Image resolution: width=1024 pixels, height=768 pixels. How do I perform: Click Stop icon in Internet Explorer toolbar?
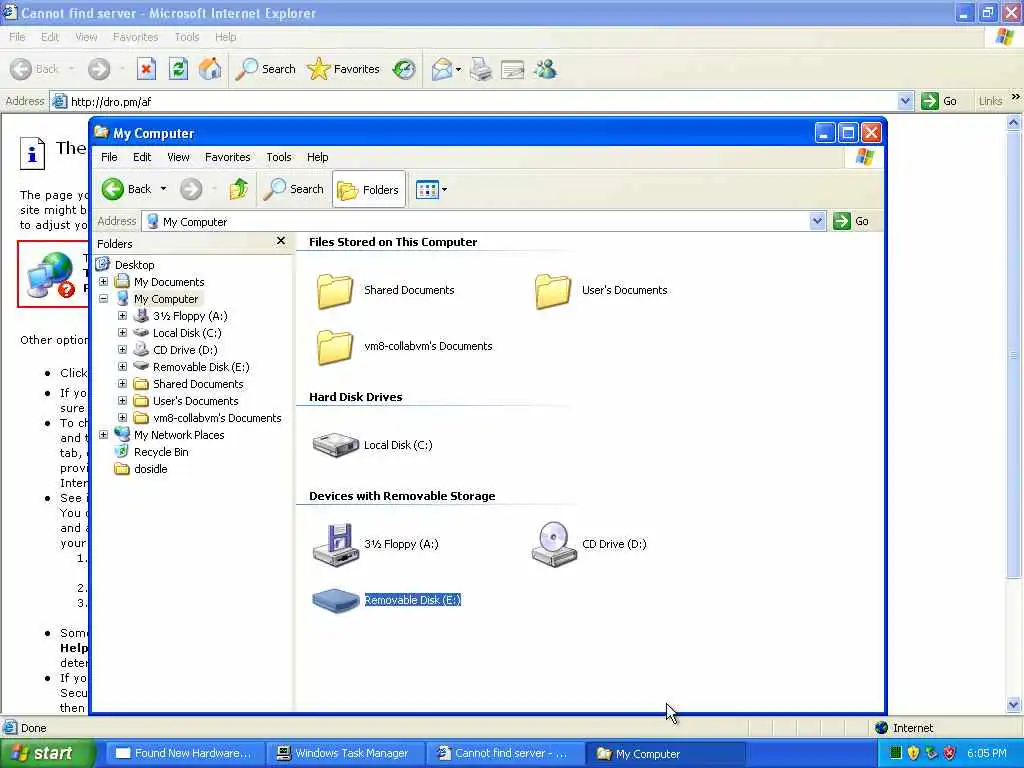pyautogui.click(x=146, y=69)
